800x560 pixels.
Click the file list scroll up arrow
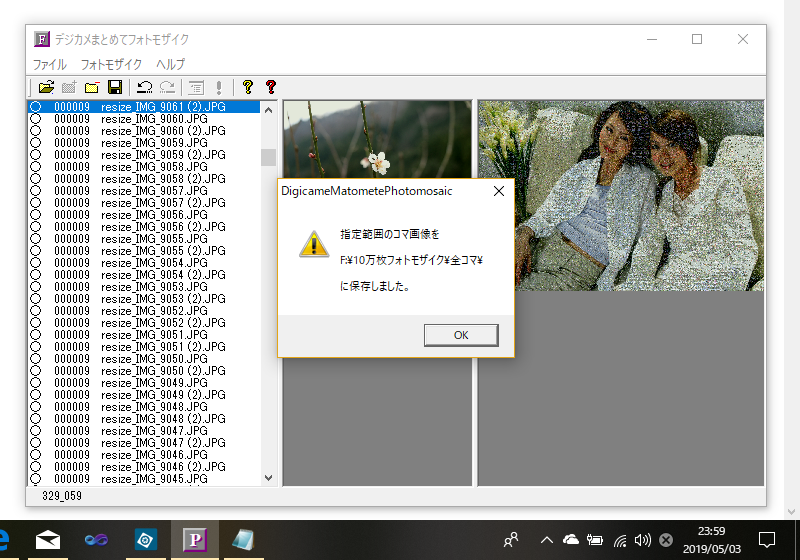[x=268, y=110]
